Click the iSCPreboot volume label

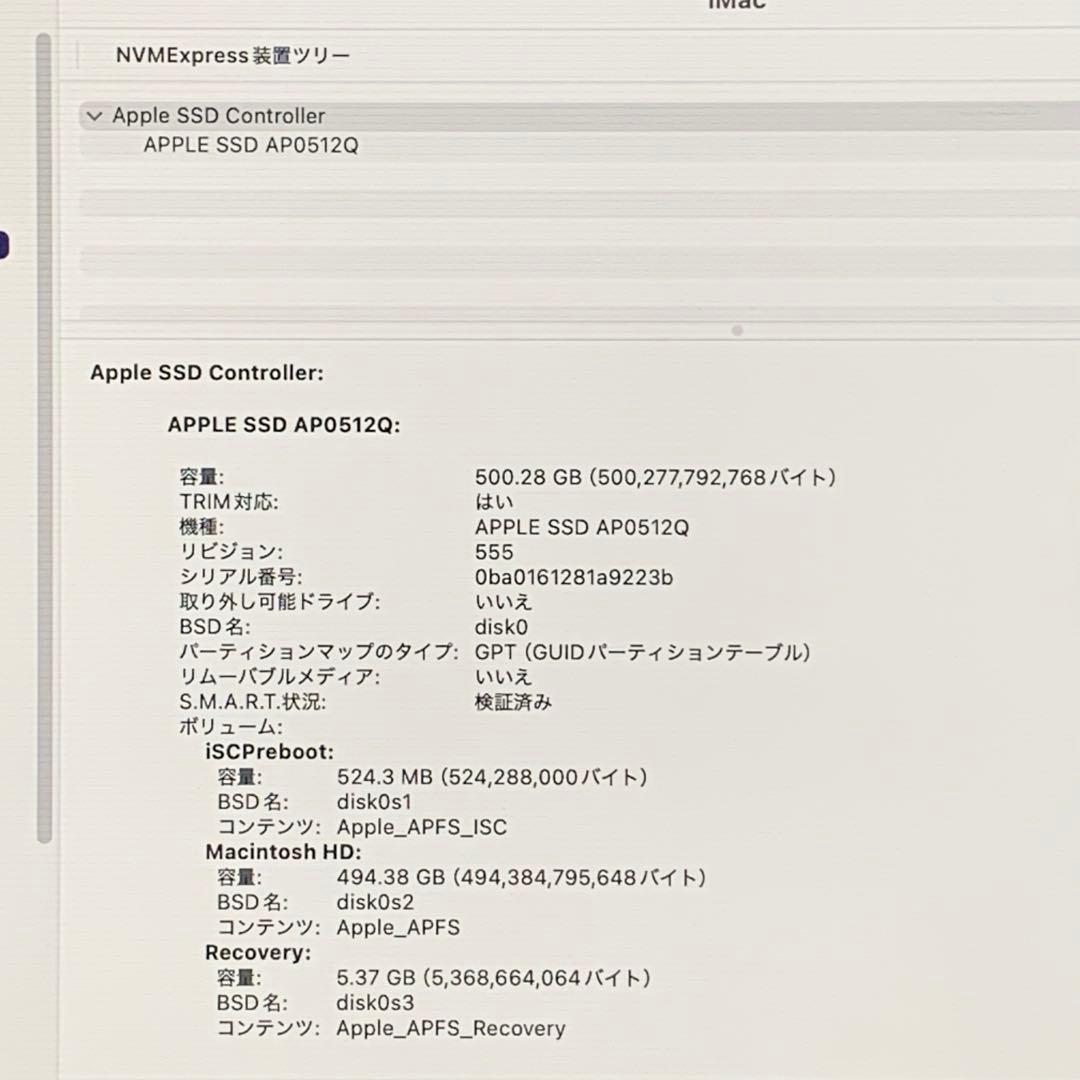(x=265, y=752)
